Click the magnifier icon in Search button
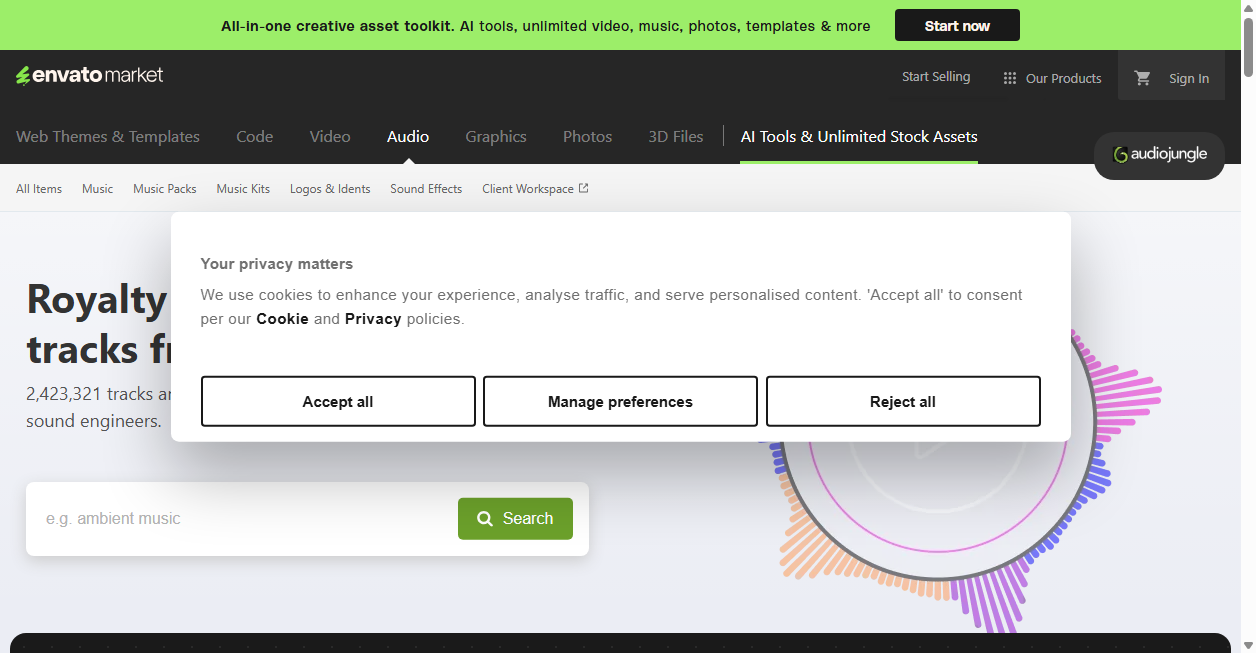 point(485,518)
